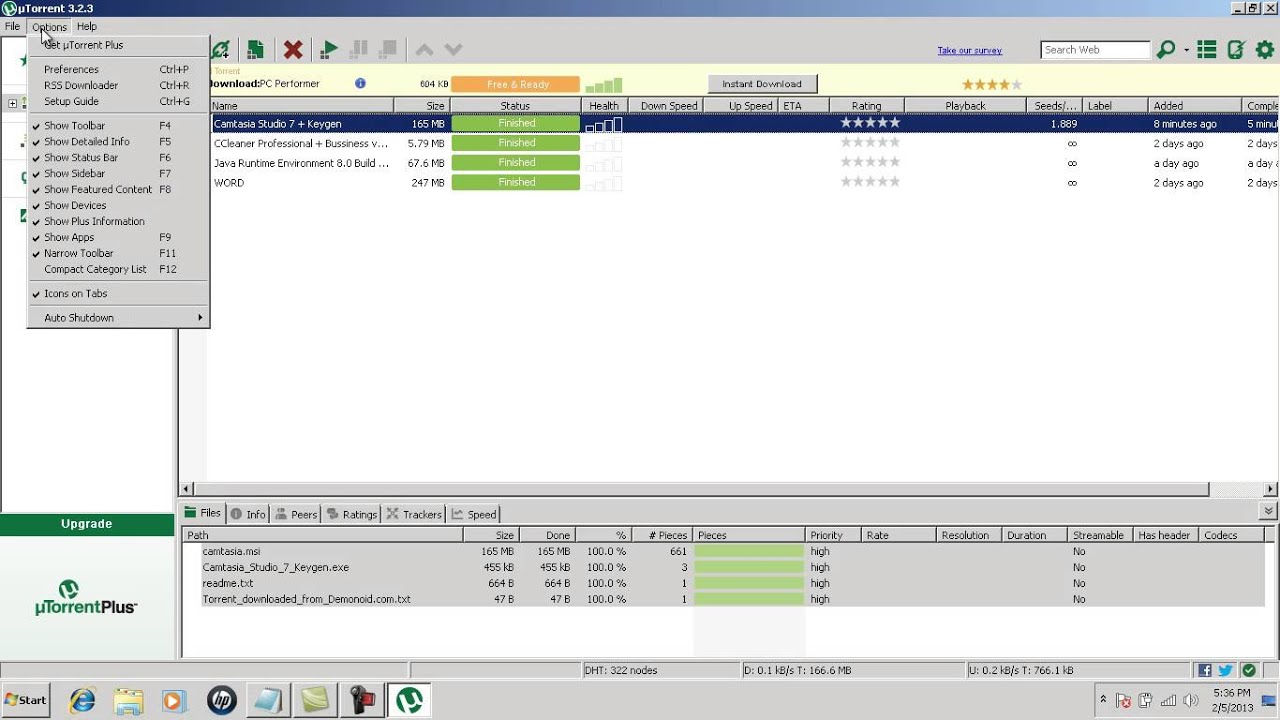Screen dimensions: 1280x720
Task: Click the Twitter icon in the status bar
Action: click(x=1225, y=670)
